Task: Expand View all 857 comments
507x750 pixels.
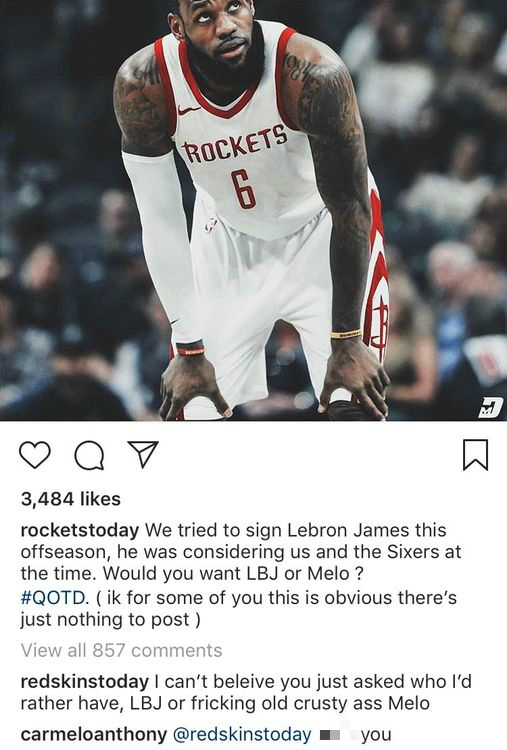Action: (x=121, y=650)
